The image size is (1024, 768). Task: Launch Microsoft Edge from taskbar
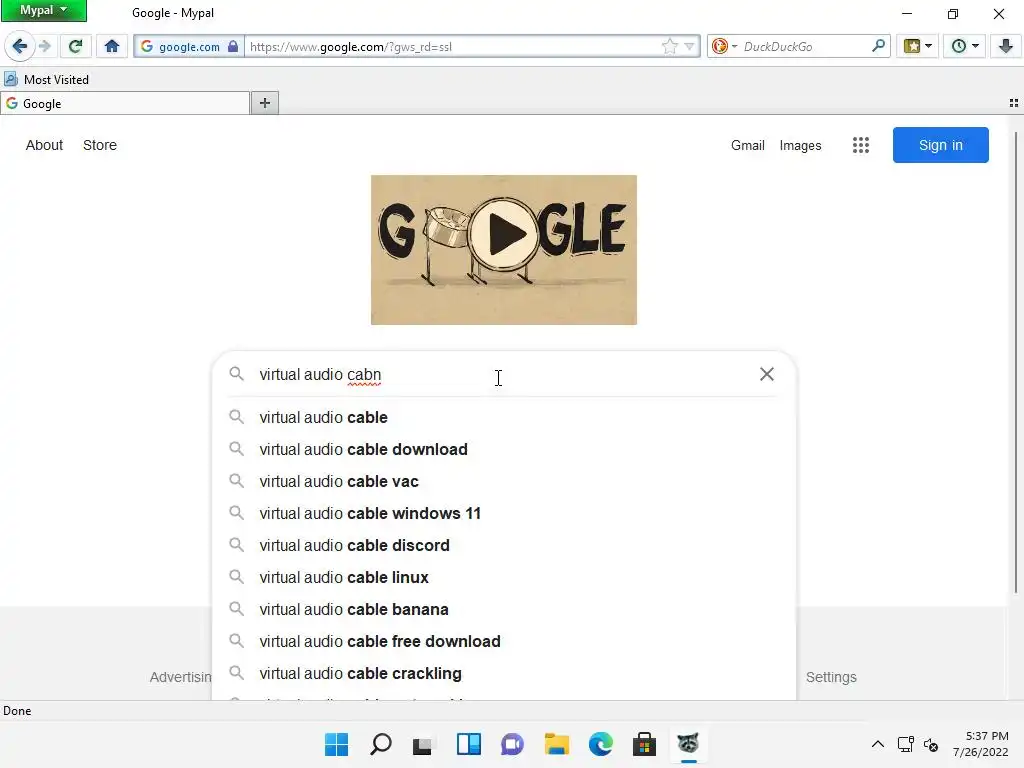tap(600, 744)
